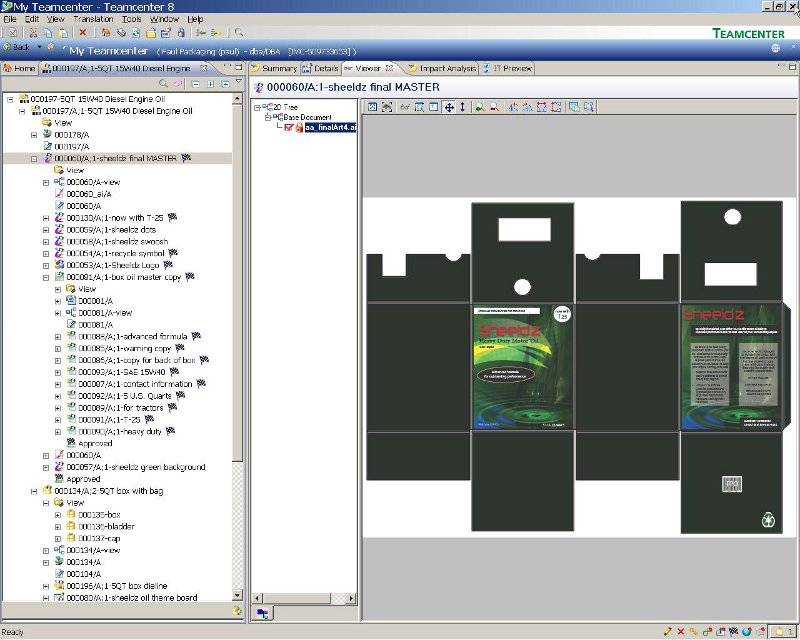Collapse the 000060/A;1-sheeldz final MASTER node
Screen dimensions: 800x640
click(34, 159)
